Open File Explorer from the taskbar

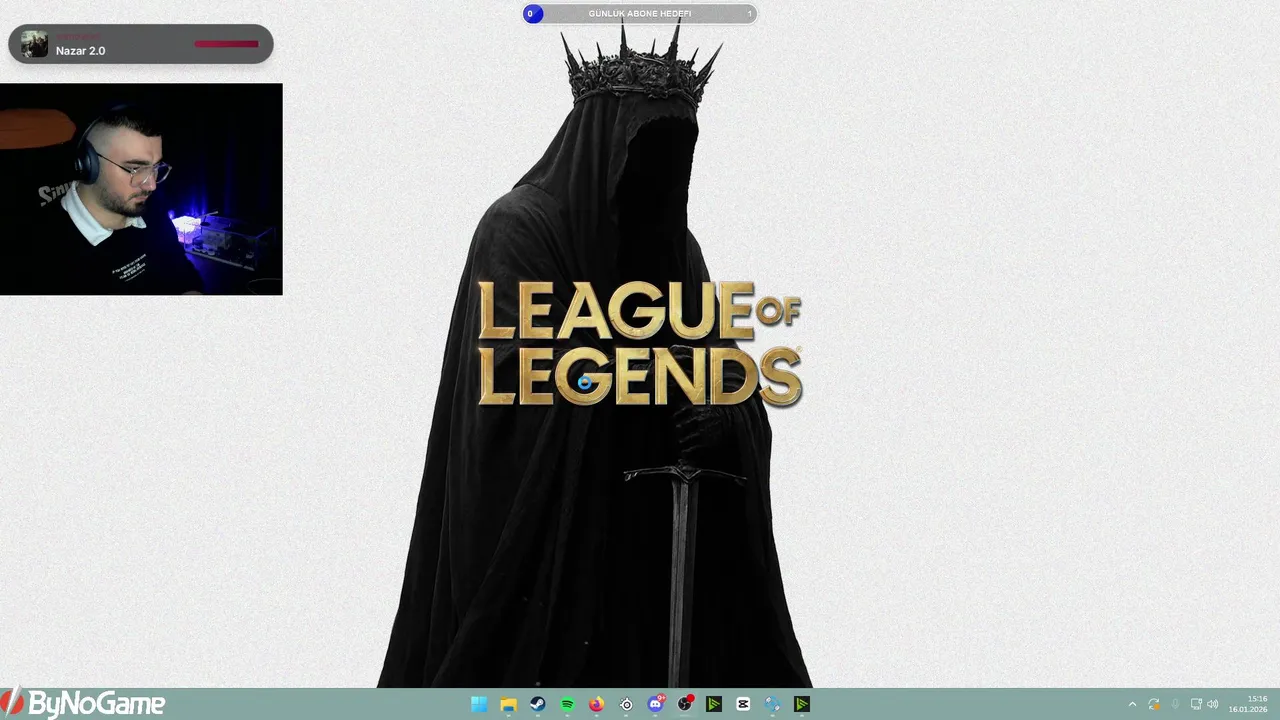[508, 704]
